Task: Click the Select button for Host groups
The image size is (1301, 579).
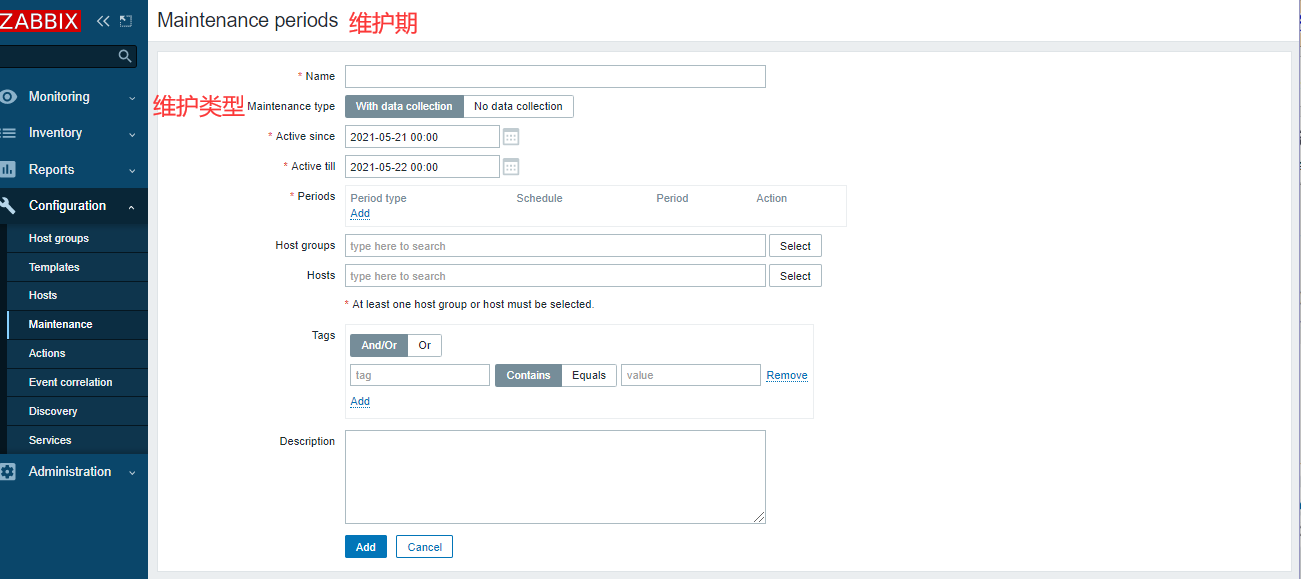Action: point(794,245)
